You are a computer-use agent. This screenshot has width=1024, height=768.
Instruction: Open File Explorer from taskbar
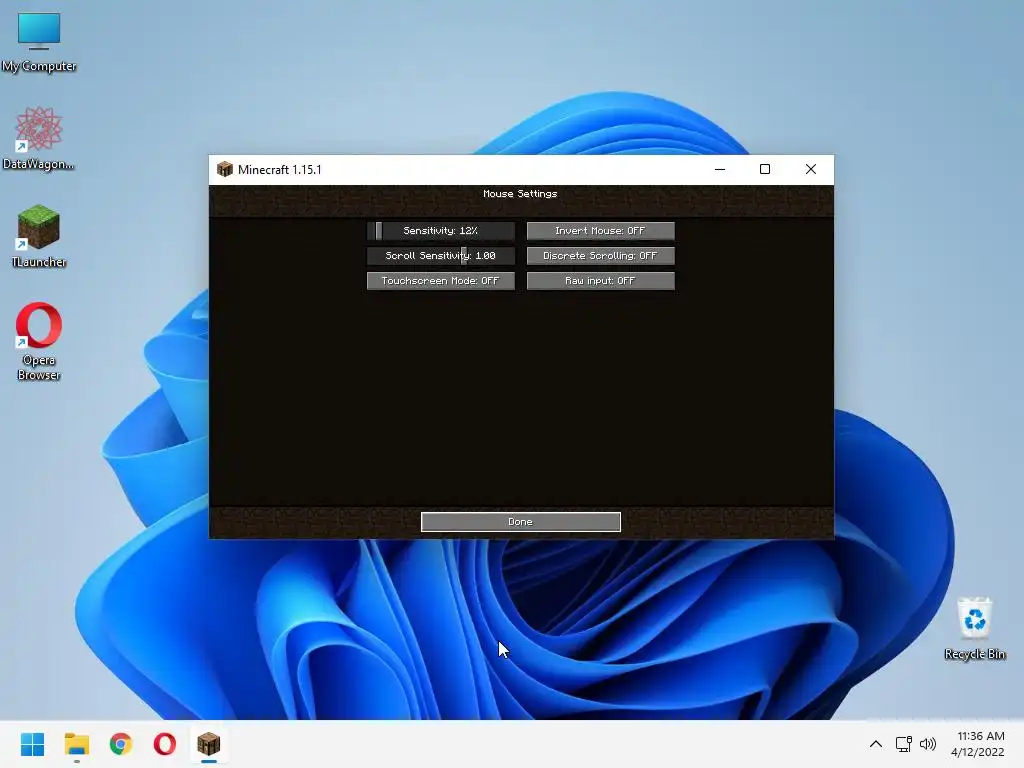(76, 744)
